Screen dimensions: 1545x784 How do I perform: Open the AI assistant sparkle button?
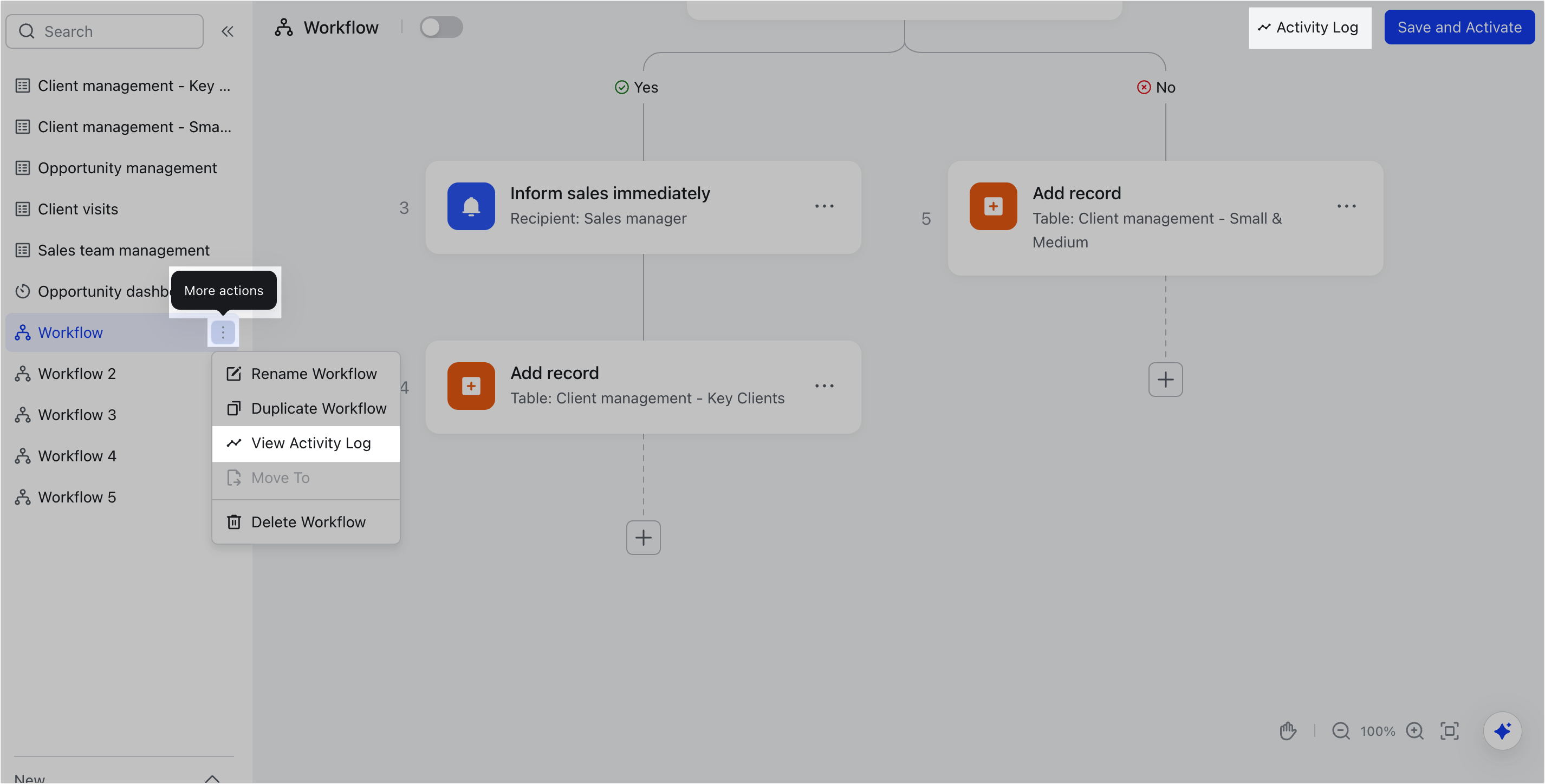click(1502, 731)
